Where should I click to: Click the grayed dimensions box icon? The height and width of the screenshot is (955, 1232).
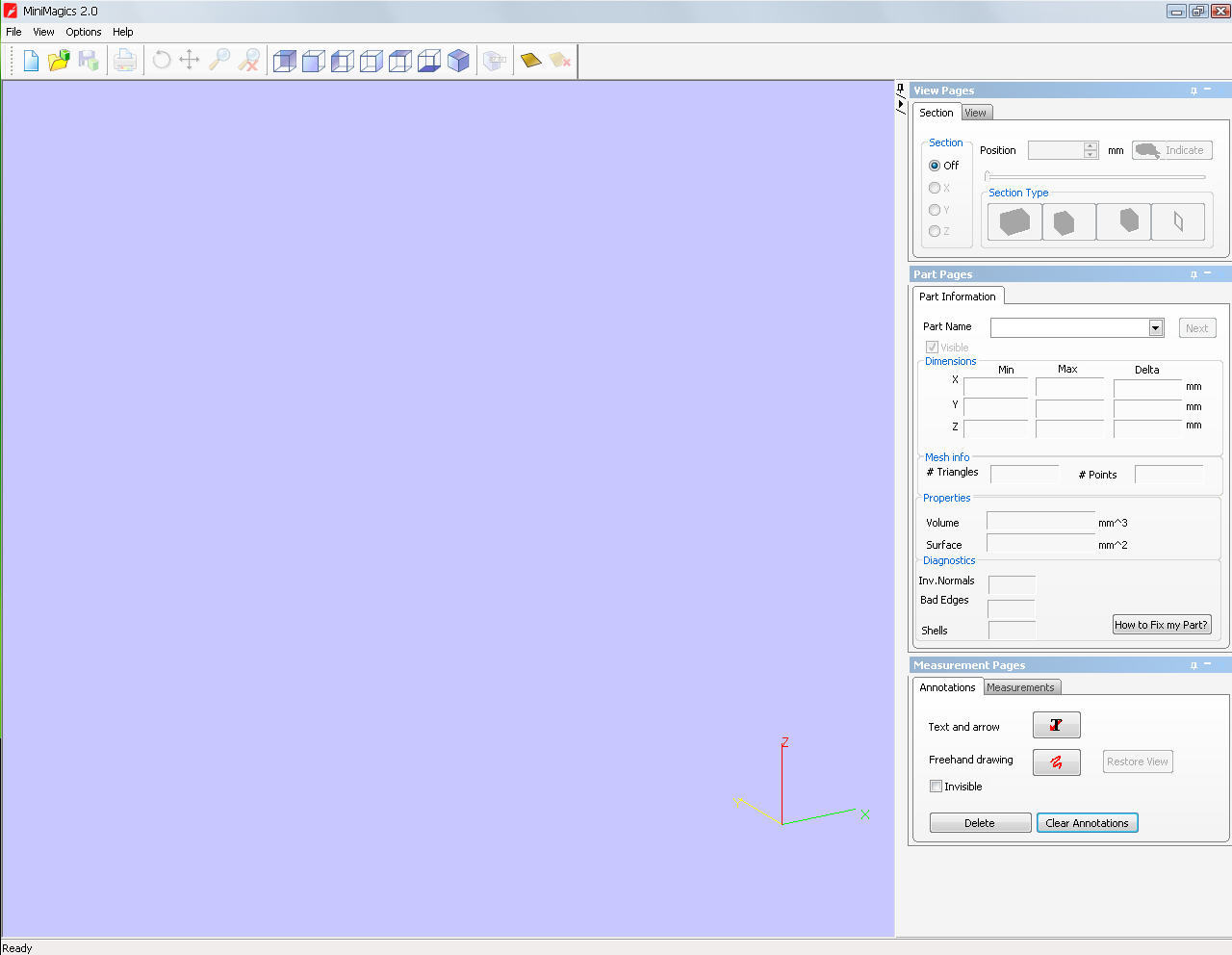pyautogui.click(x=495, y=61)
